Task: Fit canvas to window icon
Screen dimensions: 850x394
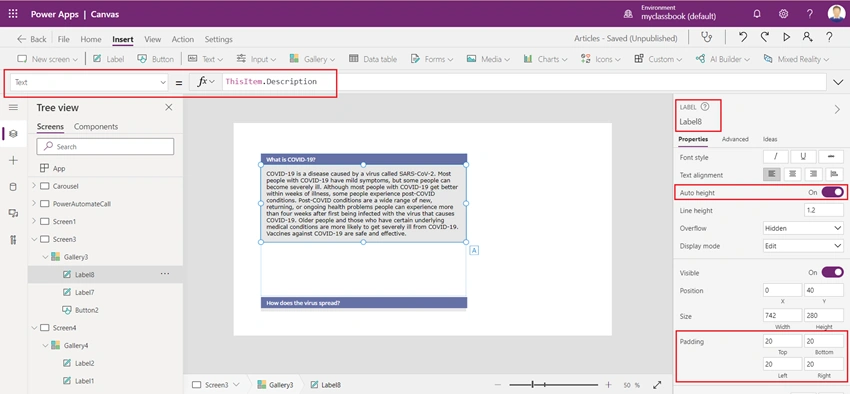Action: tap(657, 385)
